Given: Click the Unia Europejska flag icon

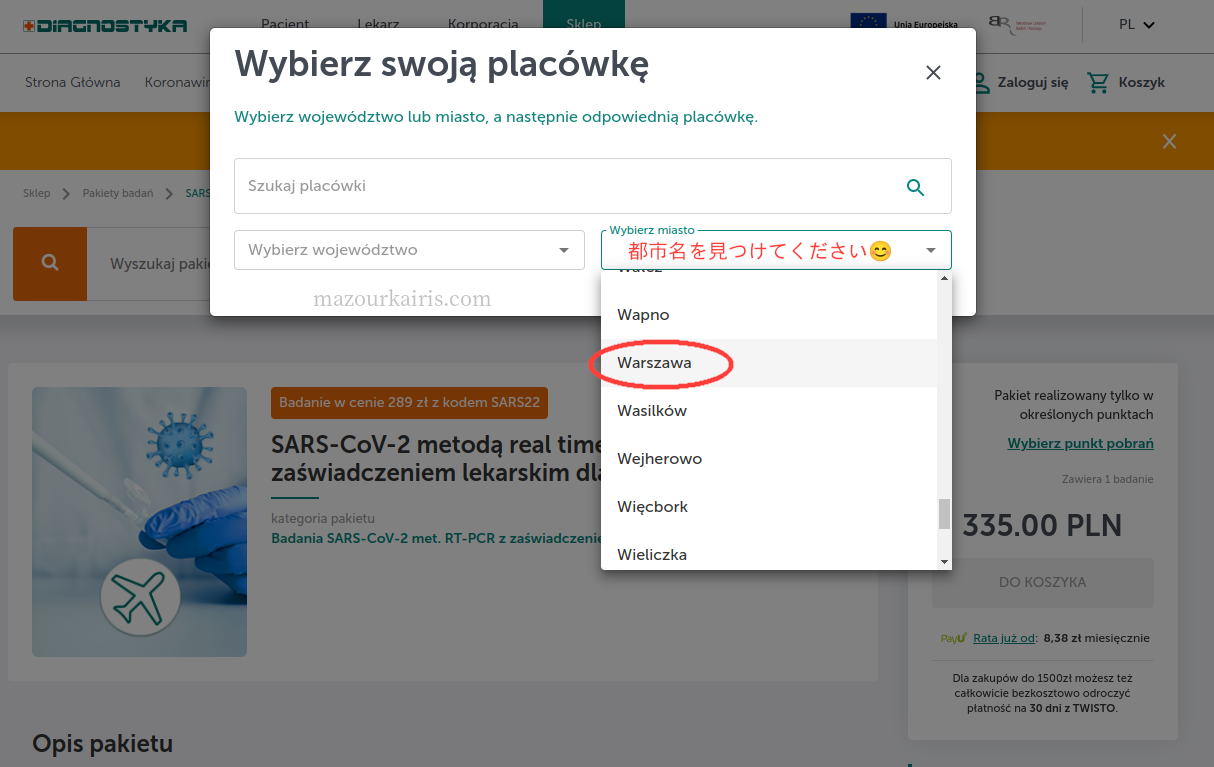Looking at the screenshot, I should 868,24.
